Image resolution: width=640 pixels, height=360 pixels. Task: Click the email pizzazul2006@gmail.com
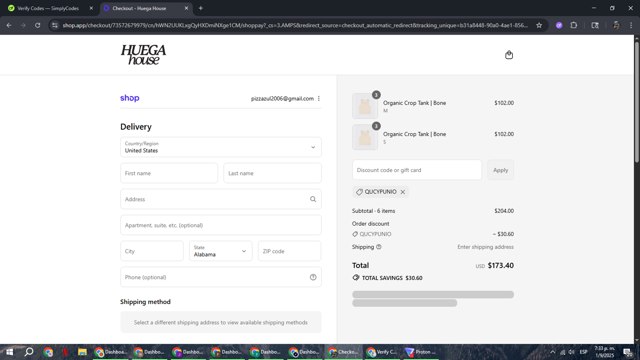point(282,98)
